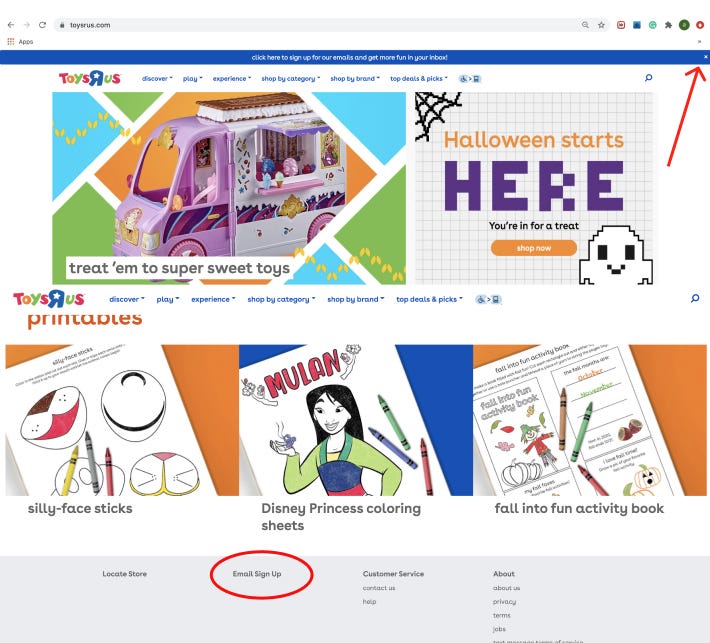This screenshot has height=643, width=710.
Task: Click the email sign-up blue banner text
Action: point(350,58)
